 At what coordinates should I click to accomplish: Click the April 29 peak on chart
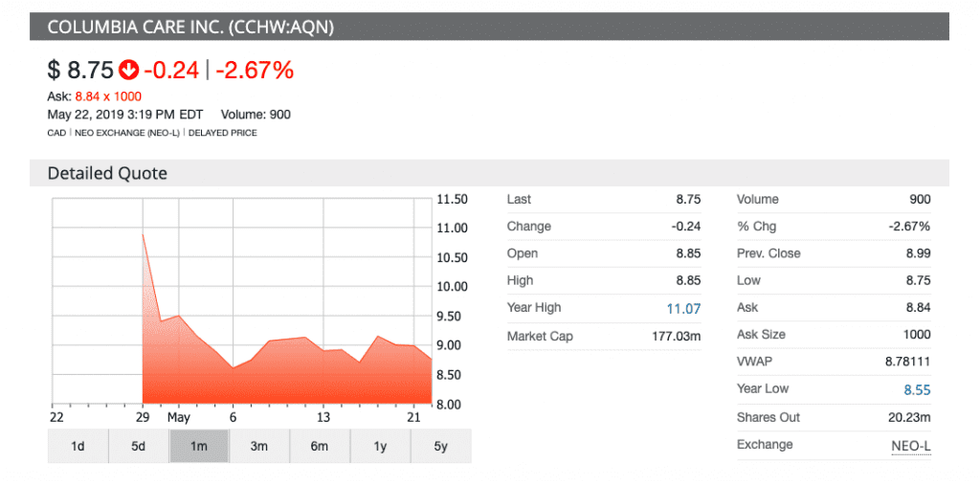pyautogui.click(x=144, y=235)
